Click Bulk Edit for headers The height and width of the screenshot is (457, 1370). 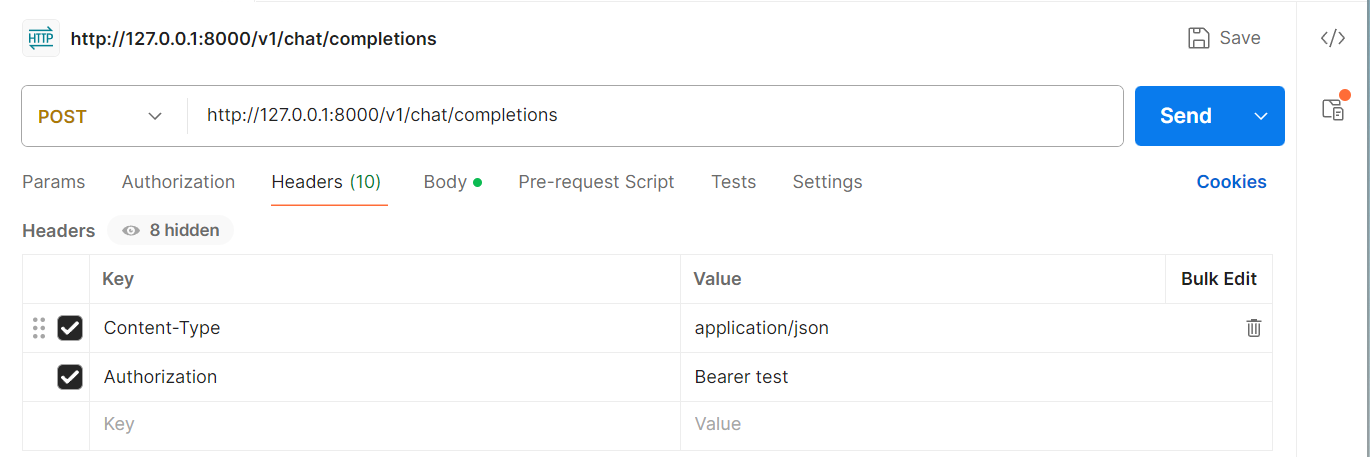1219,279
